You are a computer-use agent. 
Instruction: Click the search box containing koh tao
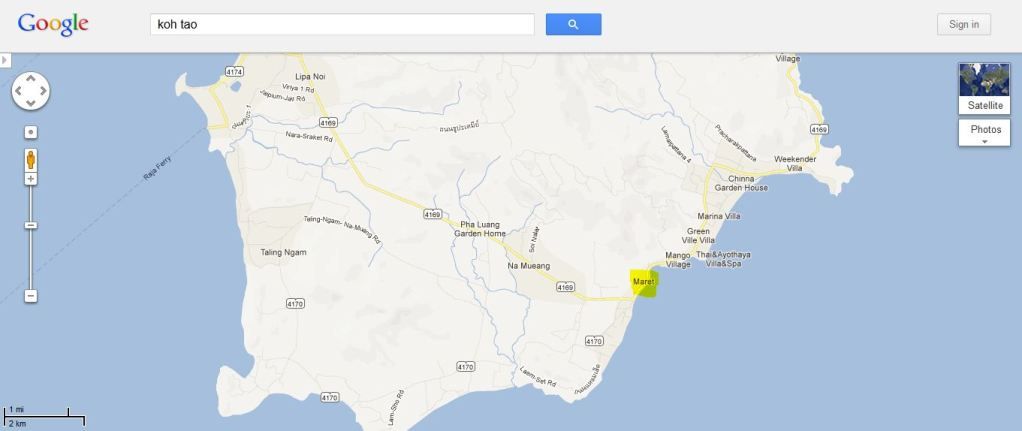[342, 24]
